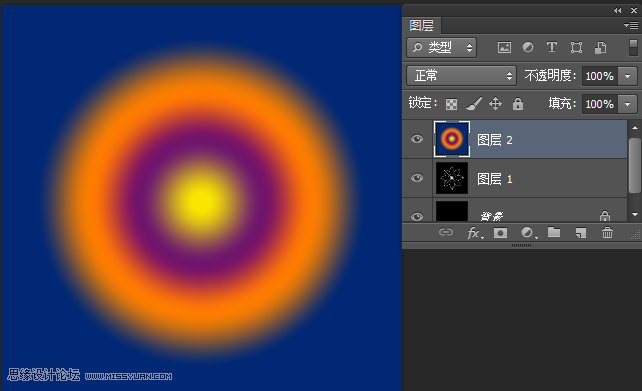This screenshot has width=642, height=391.
Task: Filter for adjustment layers icon
Action: [528, 47]
